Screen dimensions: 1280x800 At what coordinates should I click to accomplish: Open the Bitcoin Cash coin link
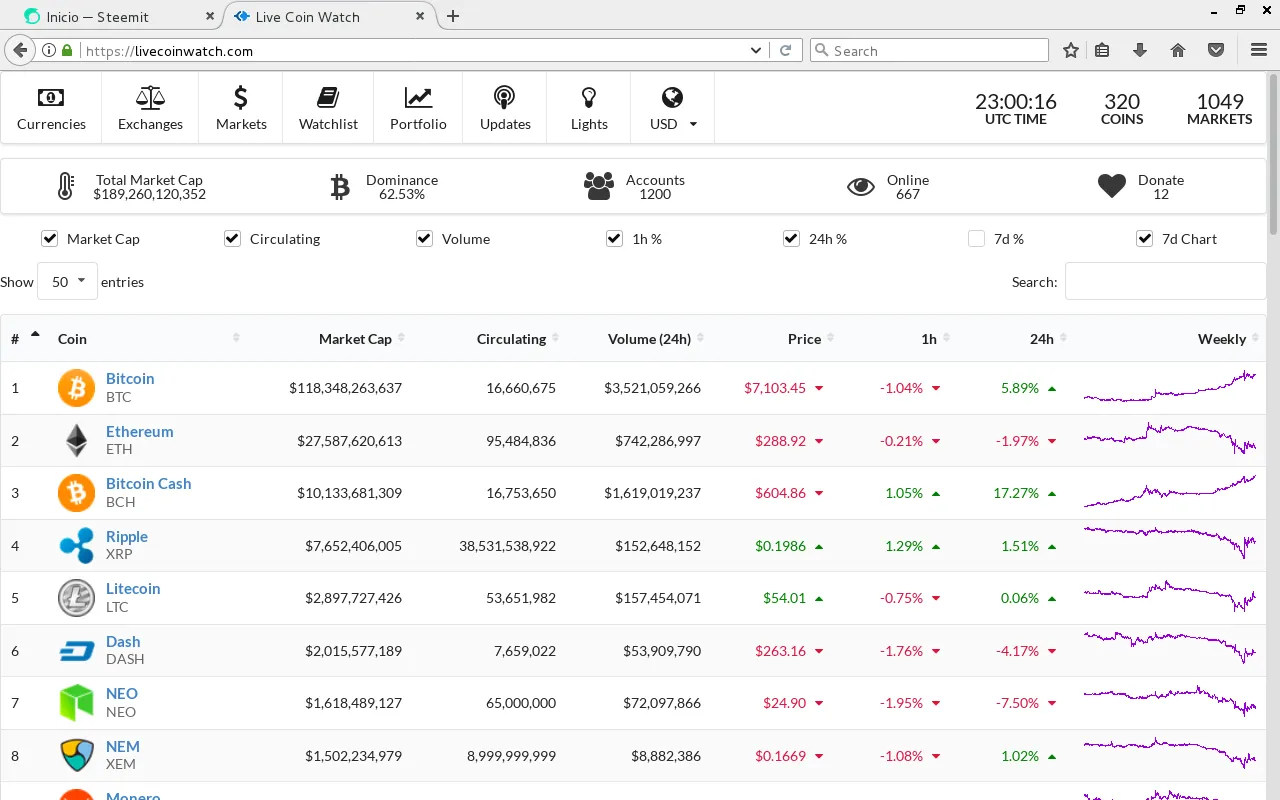click(x=148, y=484)
